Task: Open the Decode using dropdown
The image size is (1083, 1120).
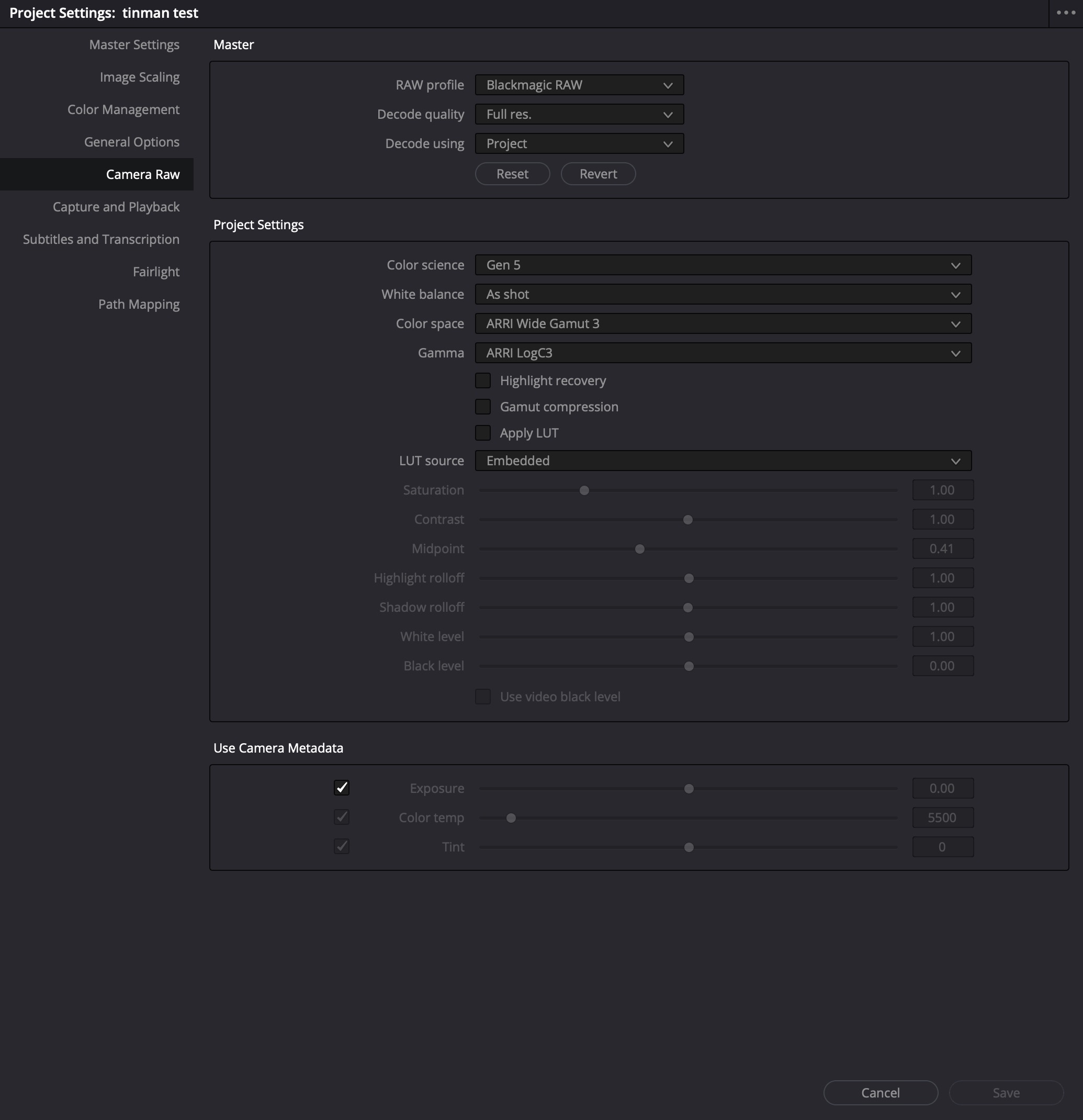Action: (x=579, y=143)
